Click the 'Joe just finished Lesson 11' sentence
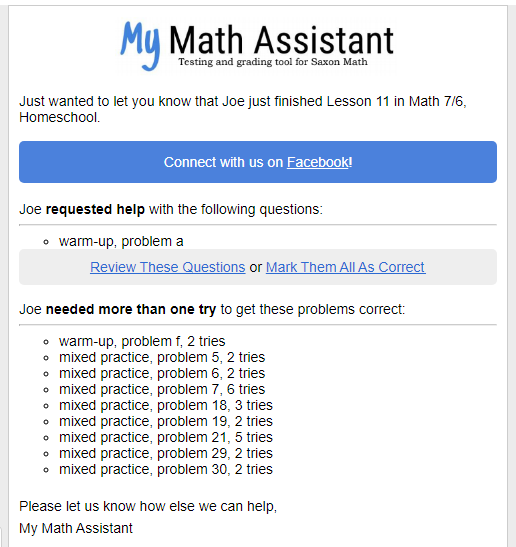The width and height of the screenshot is (516, 547). [x=242, y=109]
